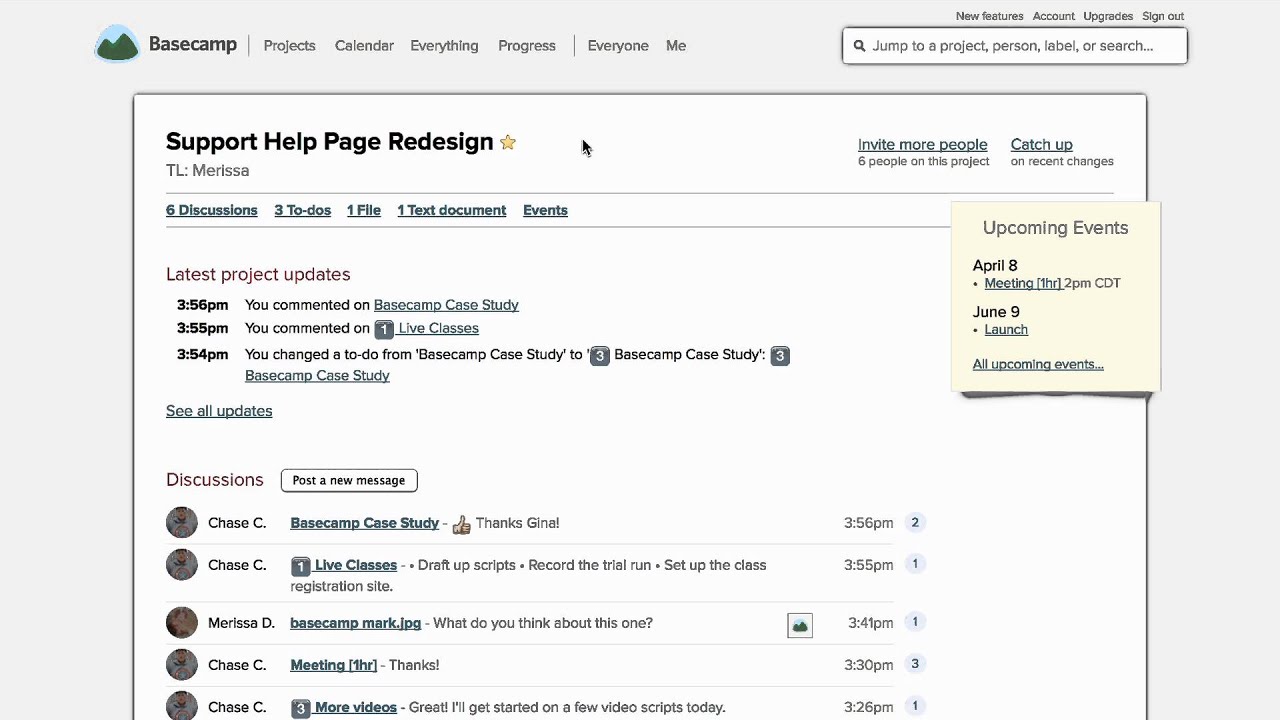Click the TL: Merissa description text
Viewport: 1280px width, 720px height.
coord(208,171)
